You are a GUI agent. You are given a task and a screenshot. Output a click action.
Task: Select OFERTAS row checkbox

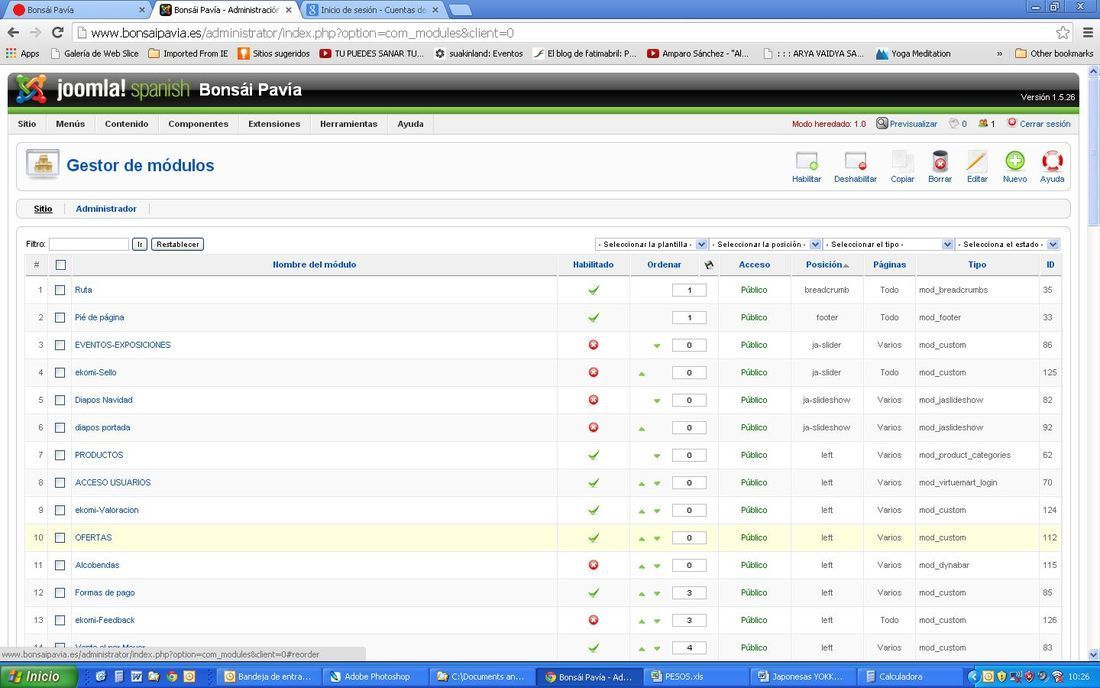[x=60, y=538]
